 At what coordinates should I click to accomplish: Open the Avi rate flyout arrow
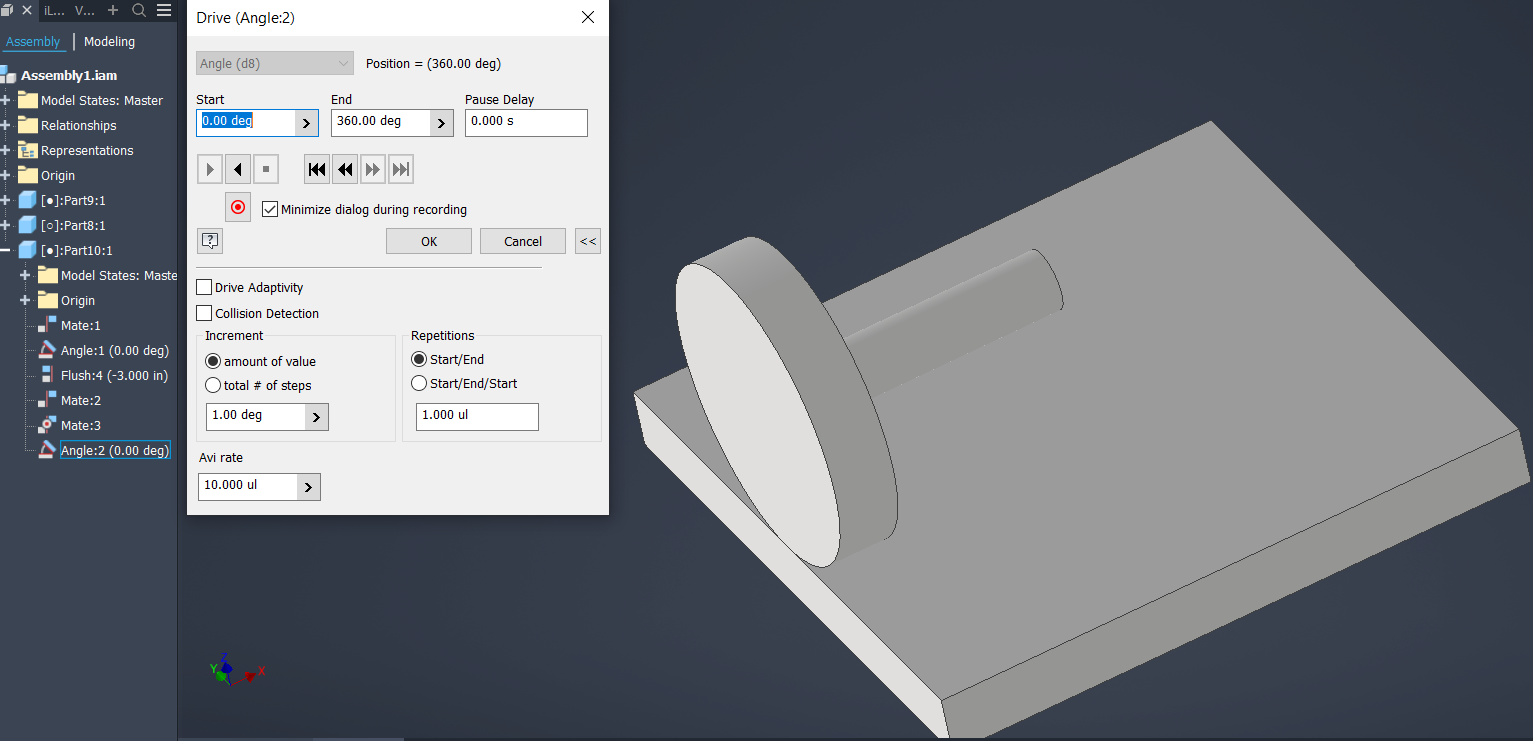(x=309, y=486)
